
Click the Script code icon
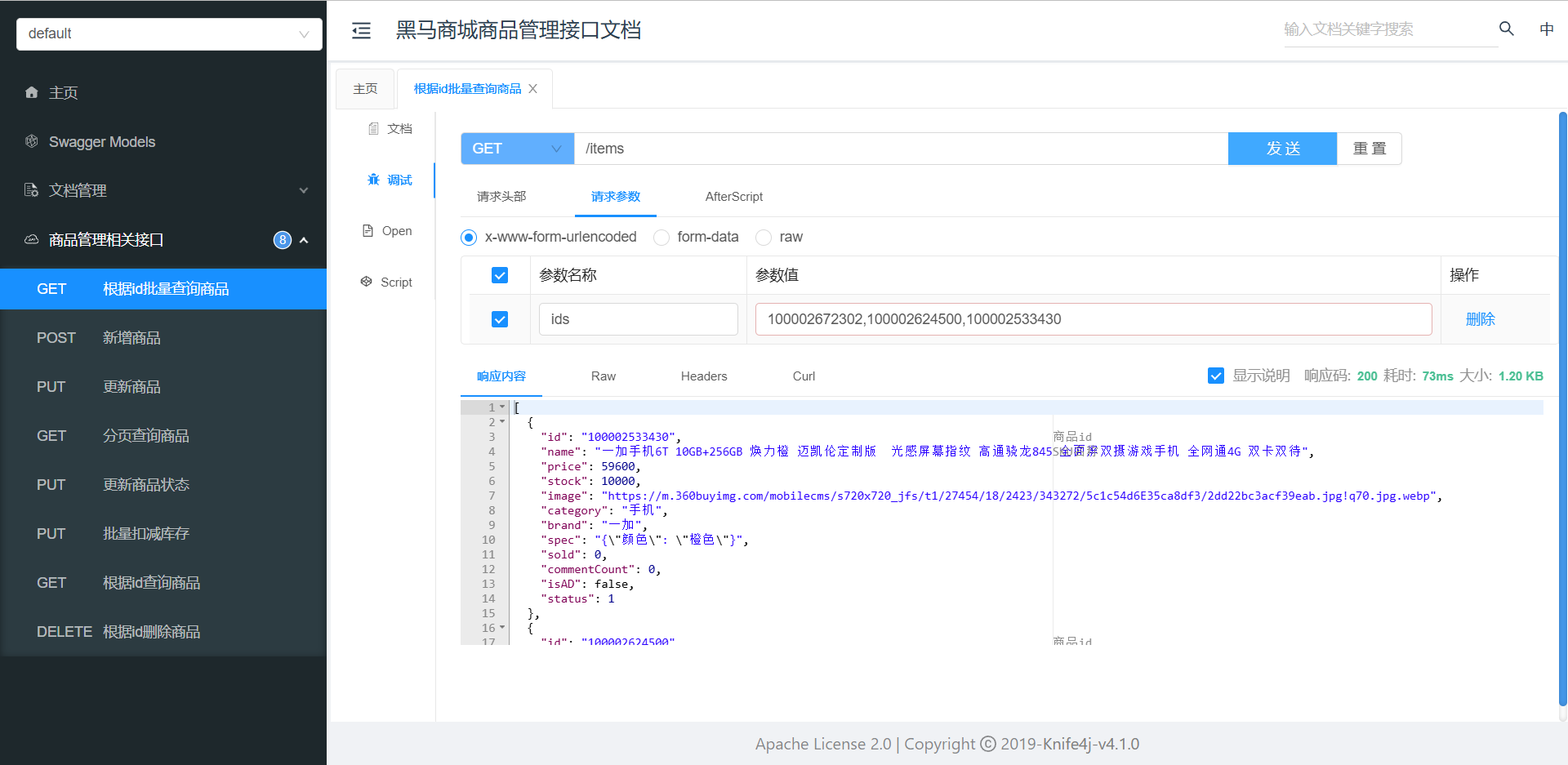click(366, 282)
